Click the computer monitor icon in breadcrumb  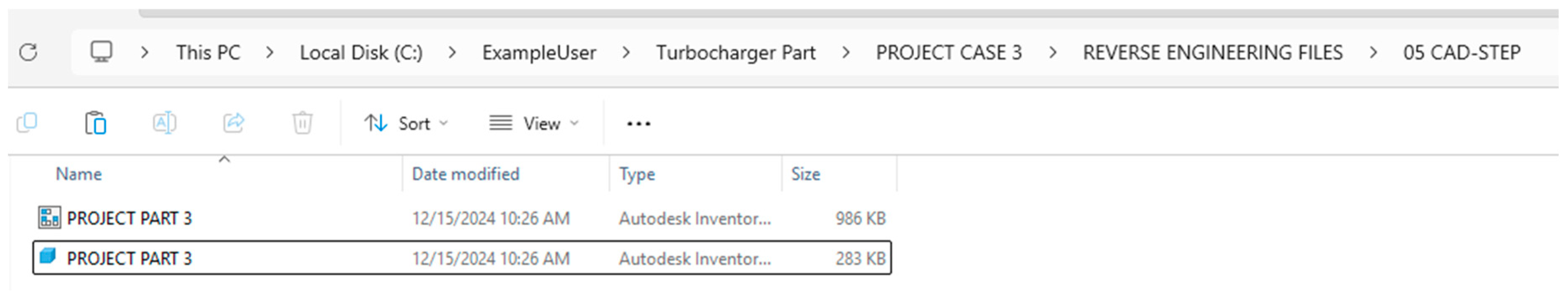pos(101,52)
